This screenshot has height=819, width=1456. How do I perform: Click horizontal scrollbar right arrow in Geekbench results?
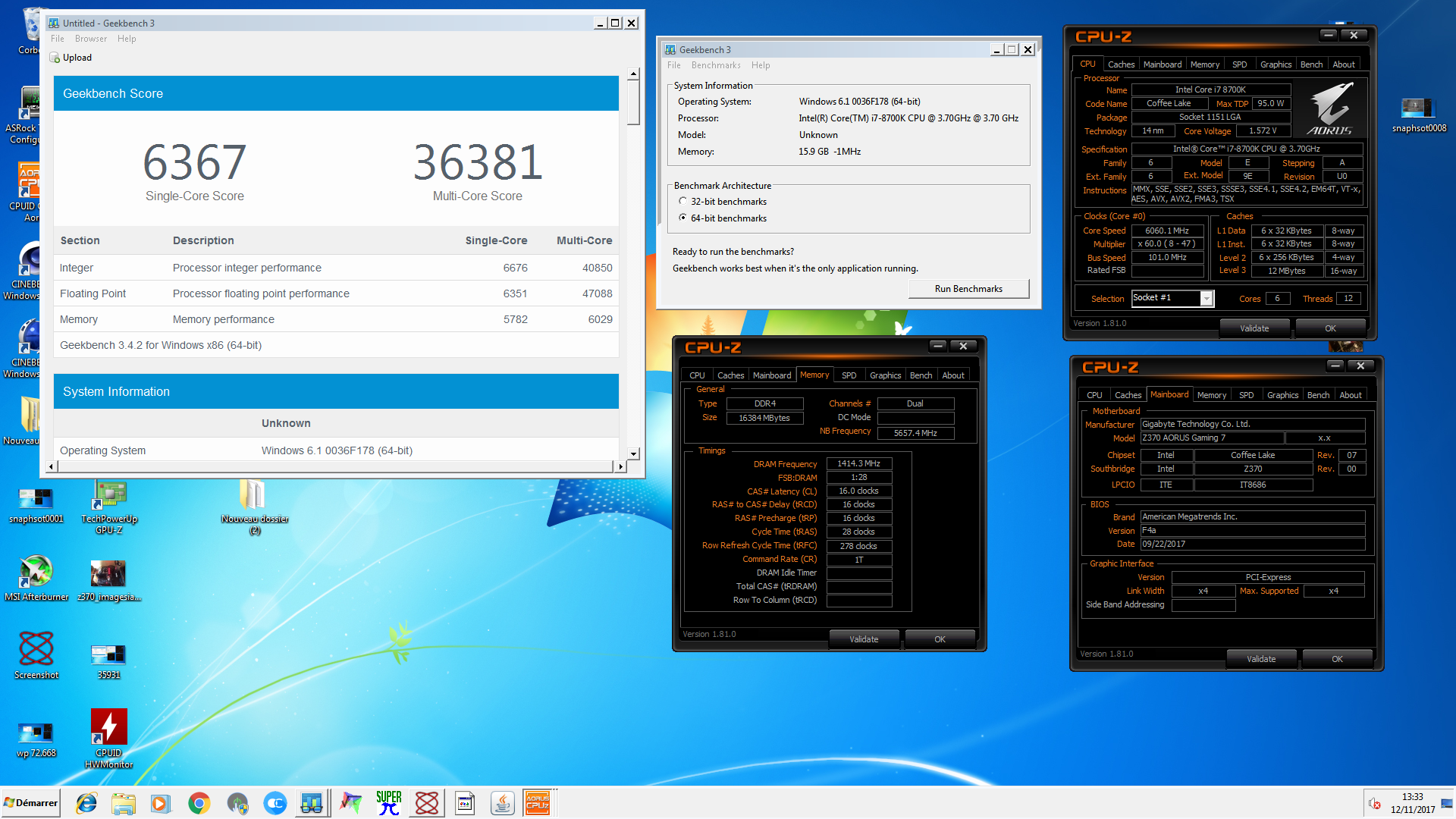[620, 466]
